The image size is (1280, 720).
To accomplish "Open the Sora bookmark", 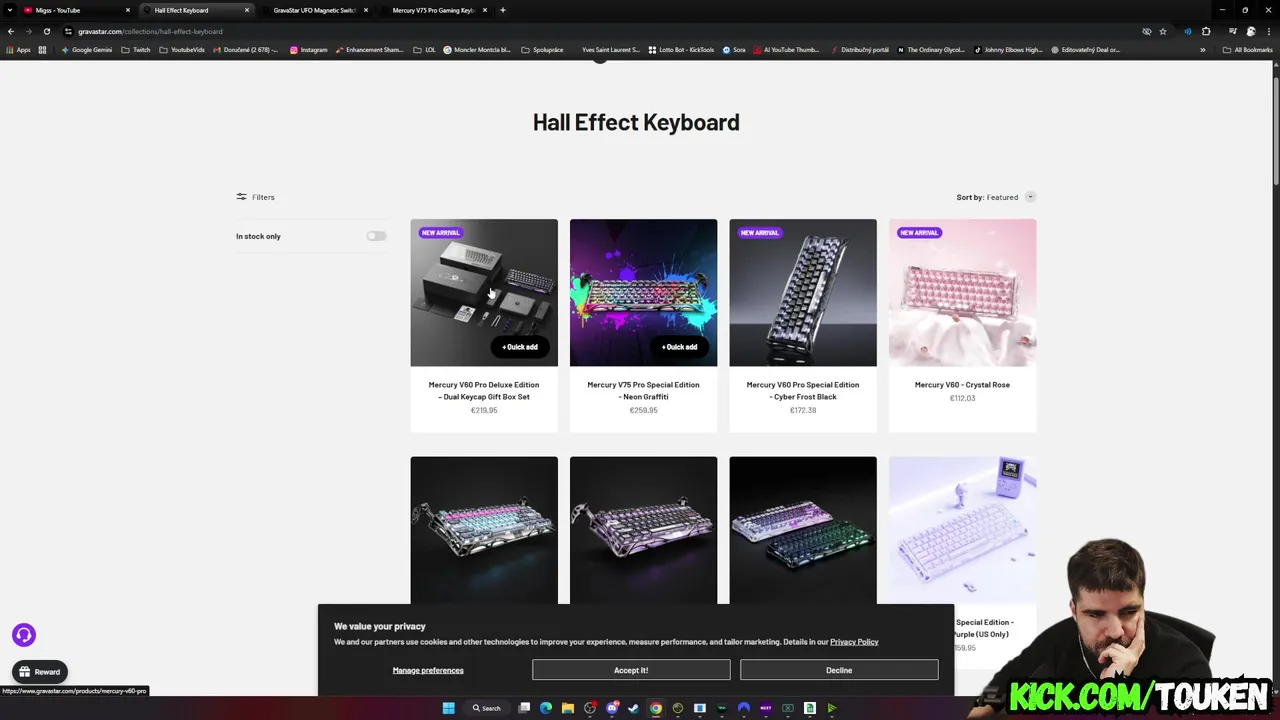I will click(735, 50).
